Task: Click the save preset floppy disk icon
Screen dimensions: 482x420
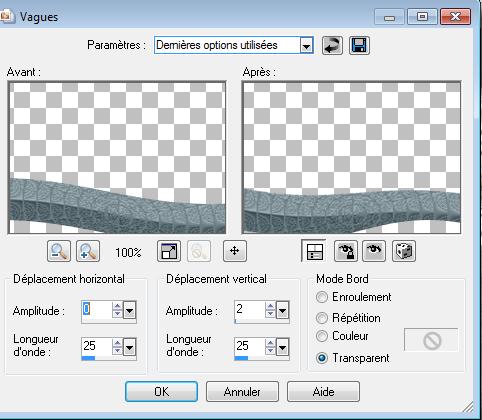Action: tap(359, 45)
